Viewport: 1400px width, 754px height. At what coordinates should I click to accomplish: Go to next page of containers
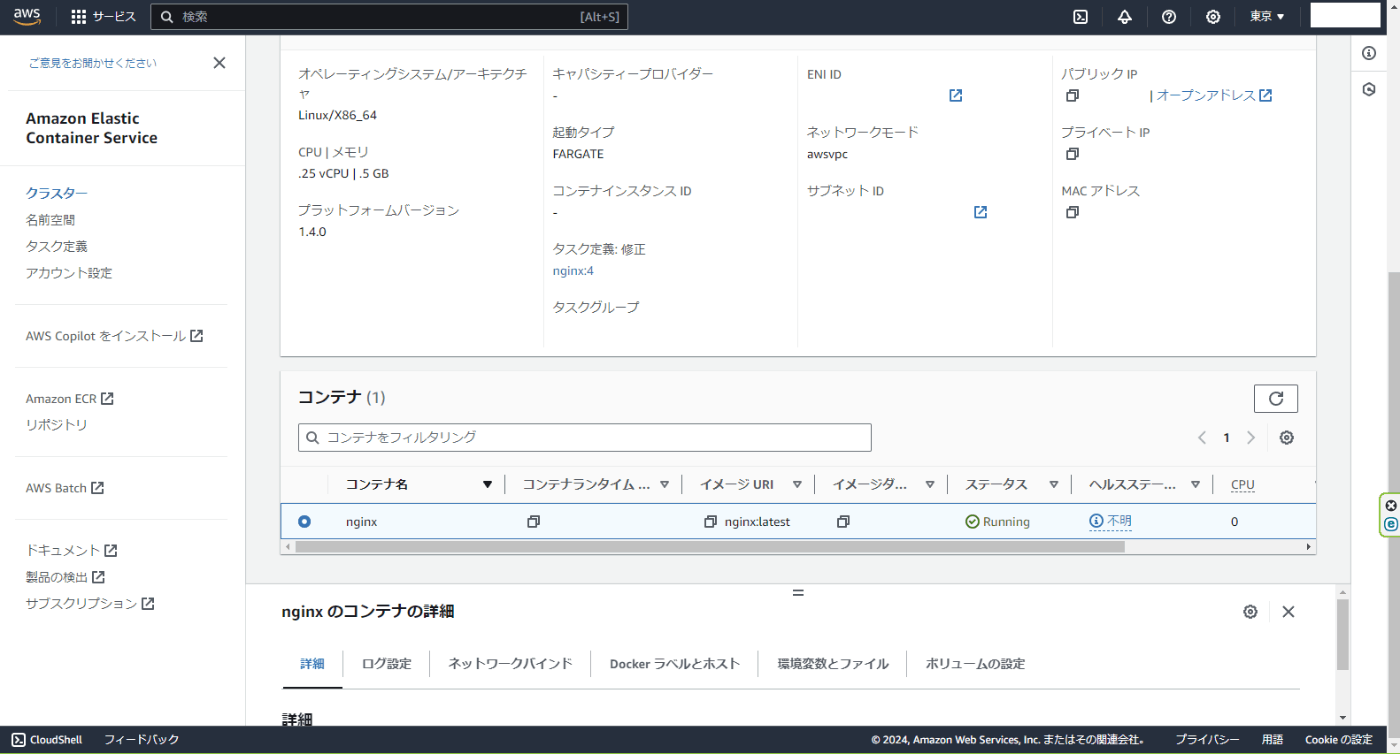(x=1251, y=438)
